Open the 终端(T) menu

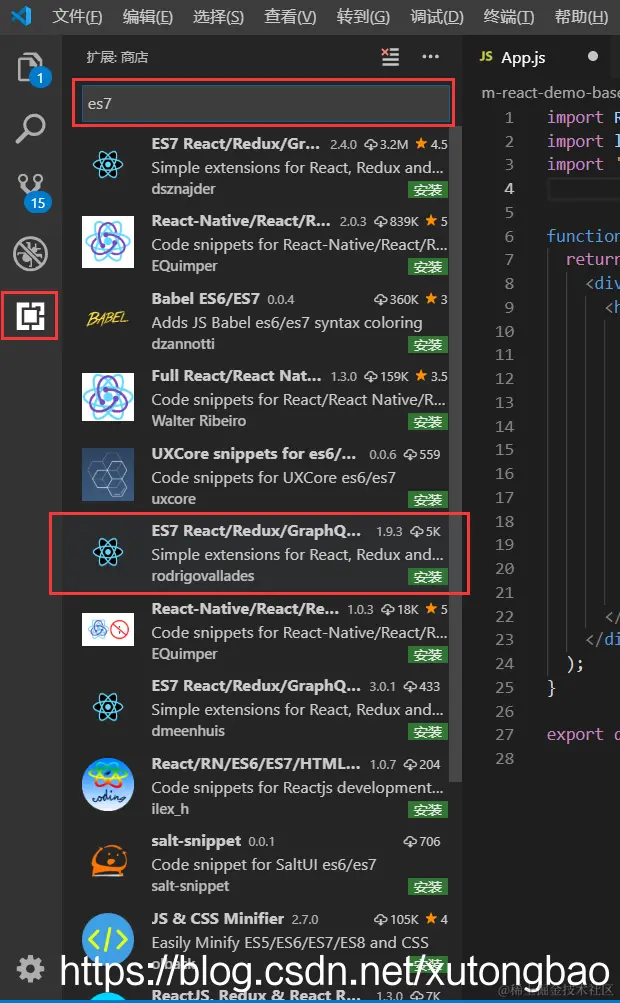click(509, 17)
